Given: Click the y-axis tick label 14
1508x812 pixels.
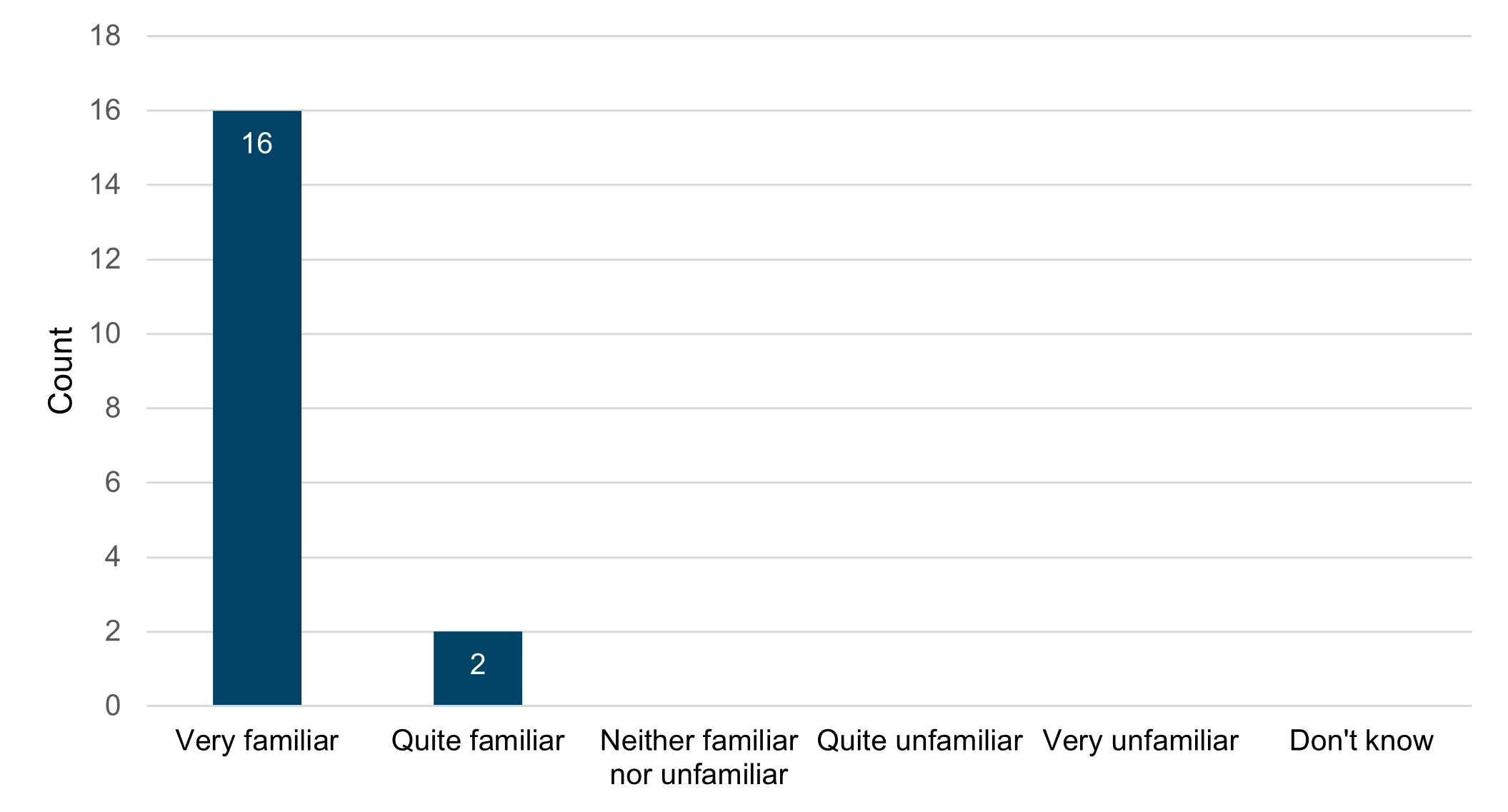Looking at the screenshot, I should 105,185.
